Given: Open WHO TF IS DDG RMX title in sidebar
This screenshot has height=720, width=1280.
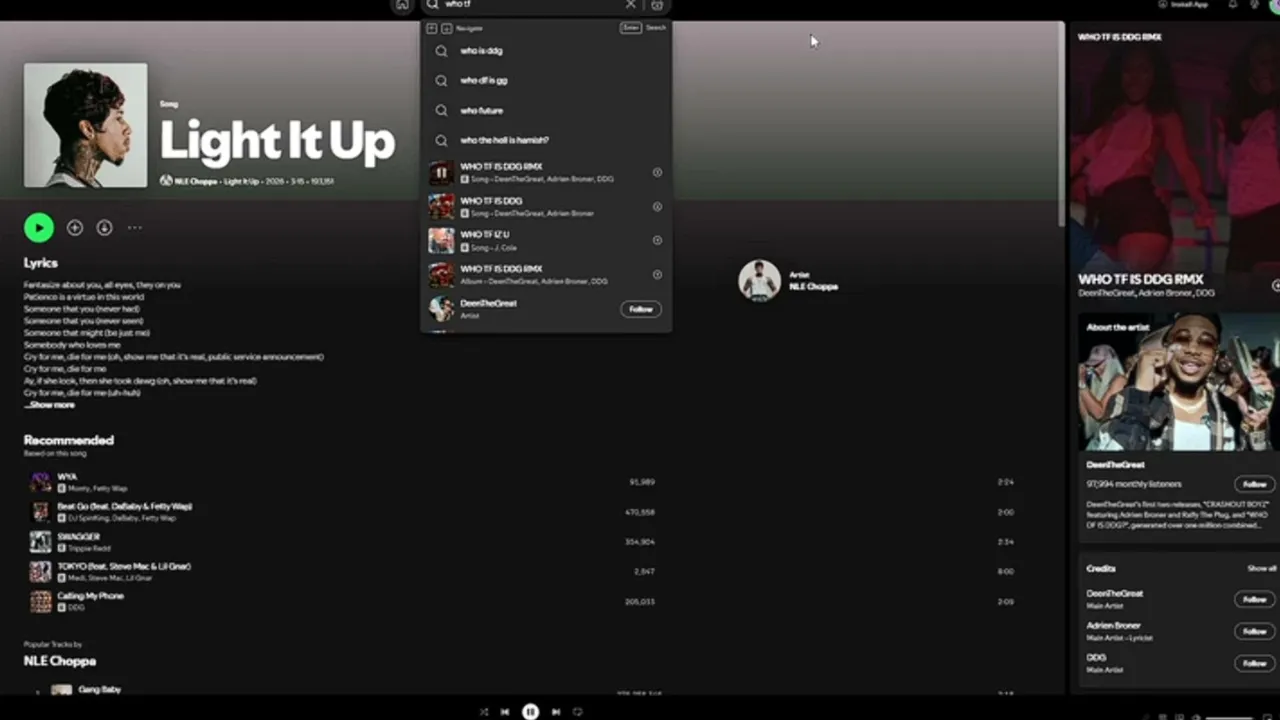Looking at the screenshot, I should (x=1141, y=279).
